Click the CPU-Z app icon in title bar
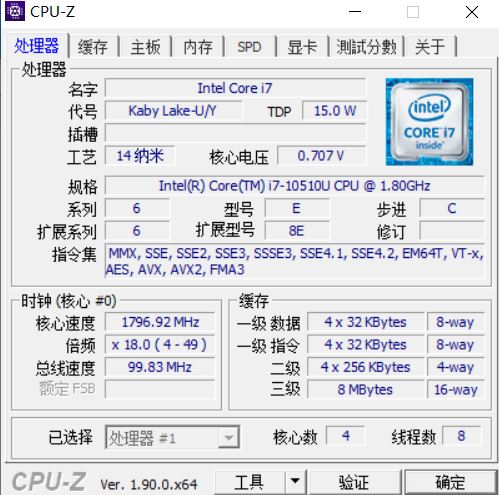 coord(15,11)
